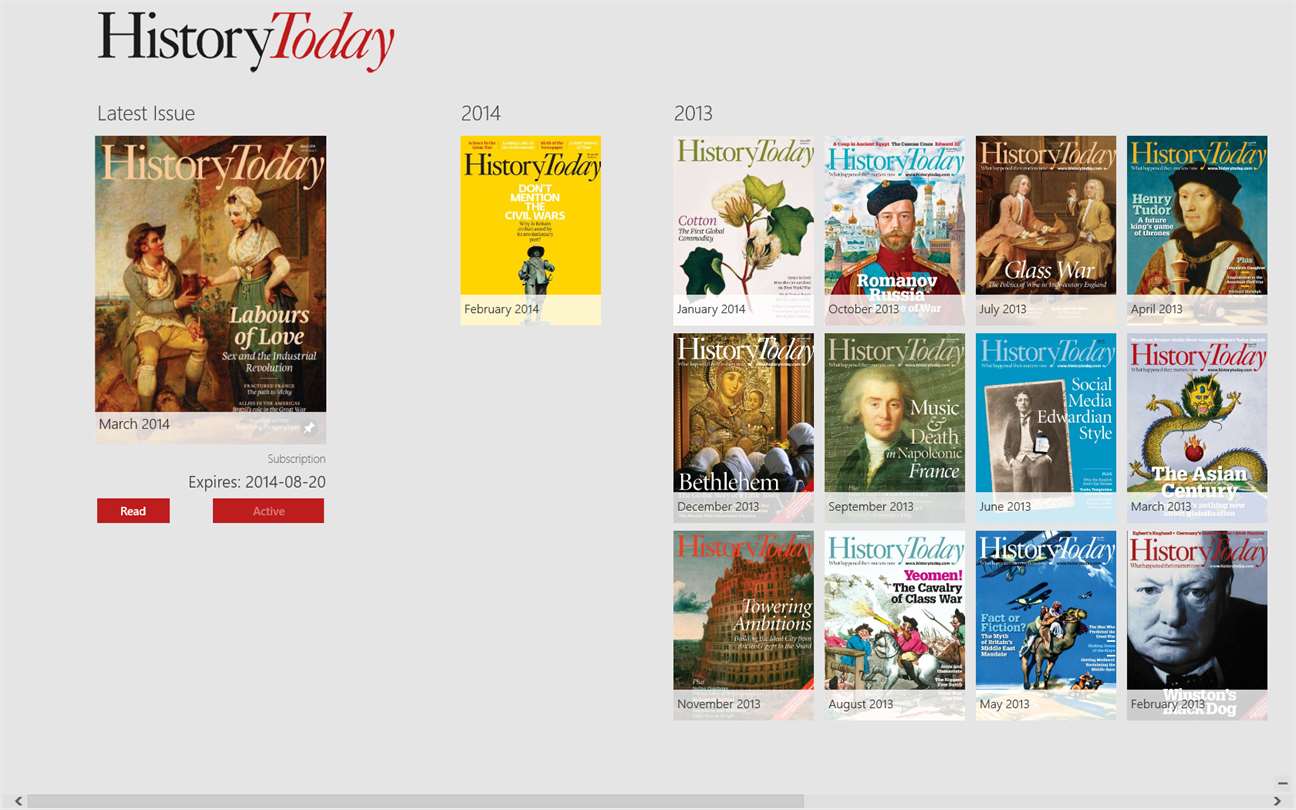Select the April 2013 Henry Tudor cover

point(1197,230)
